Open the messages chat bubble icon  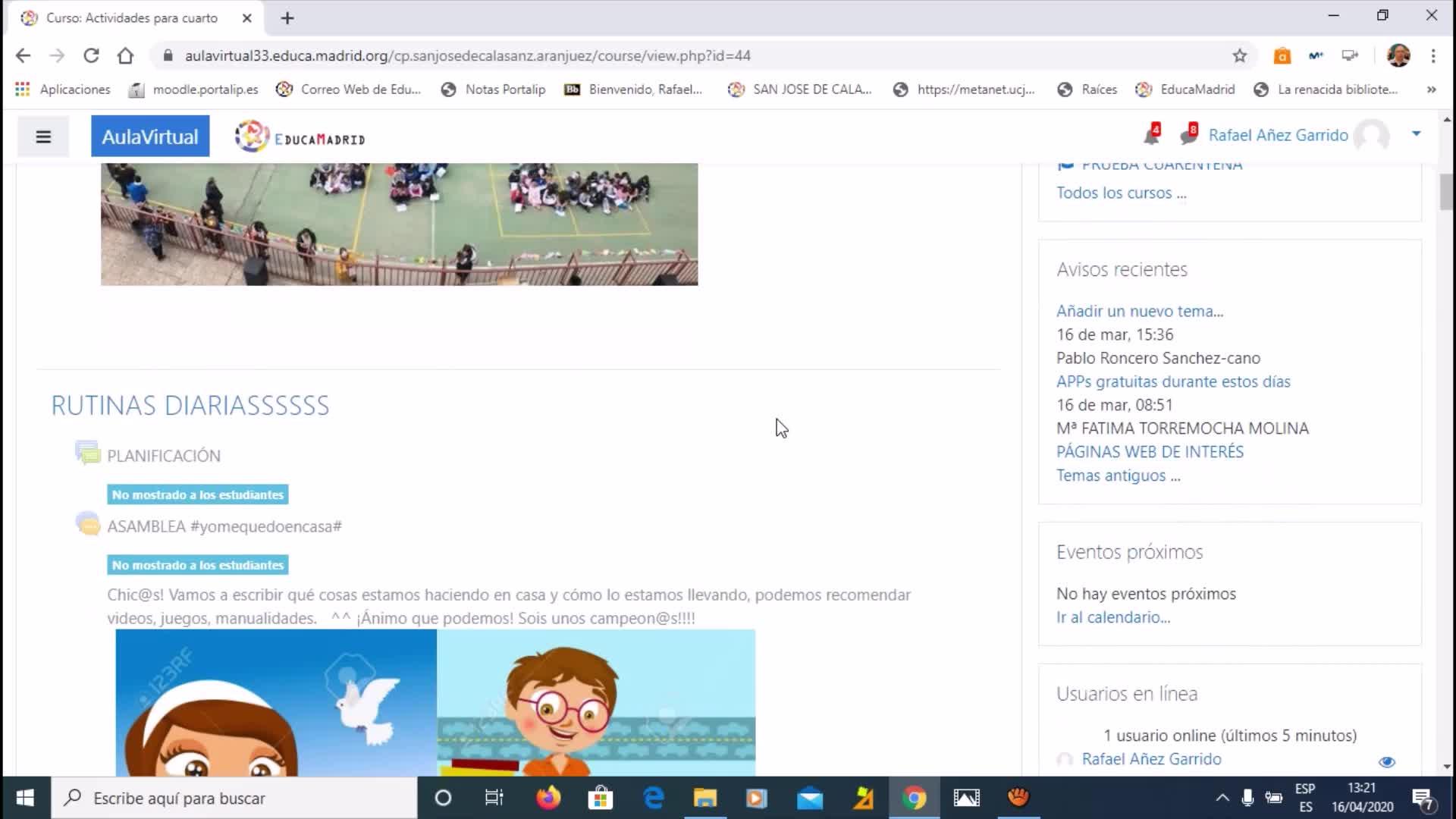(x=1188, y=136)
